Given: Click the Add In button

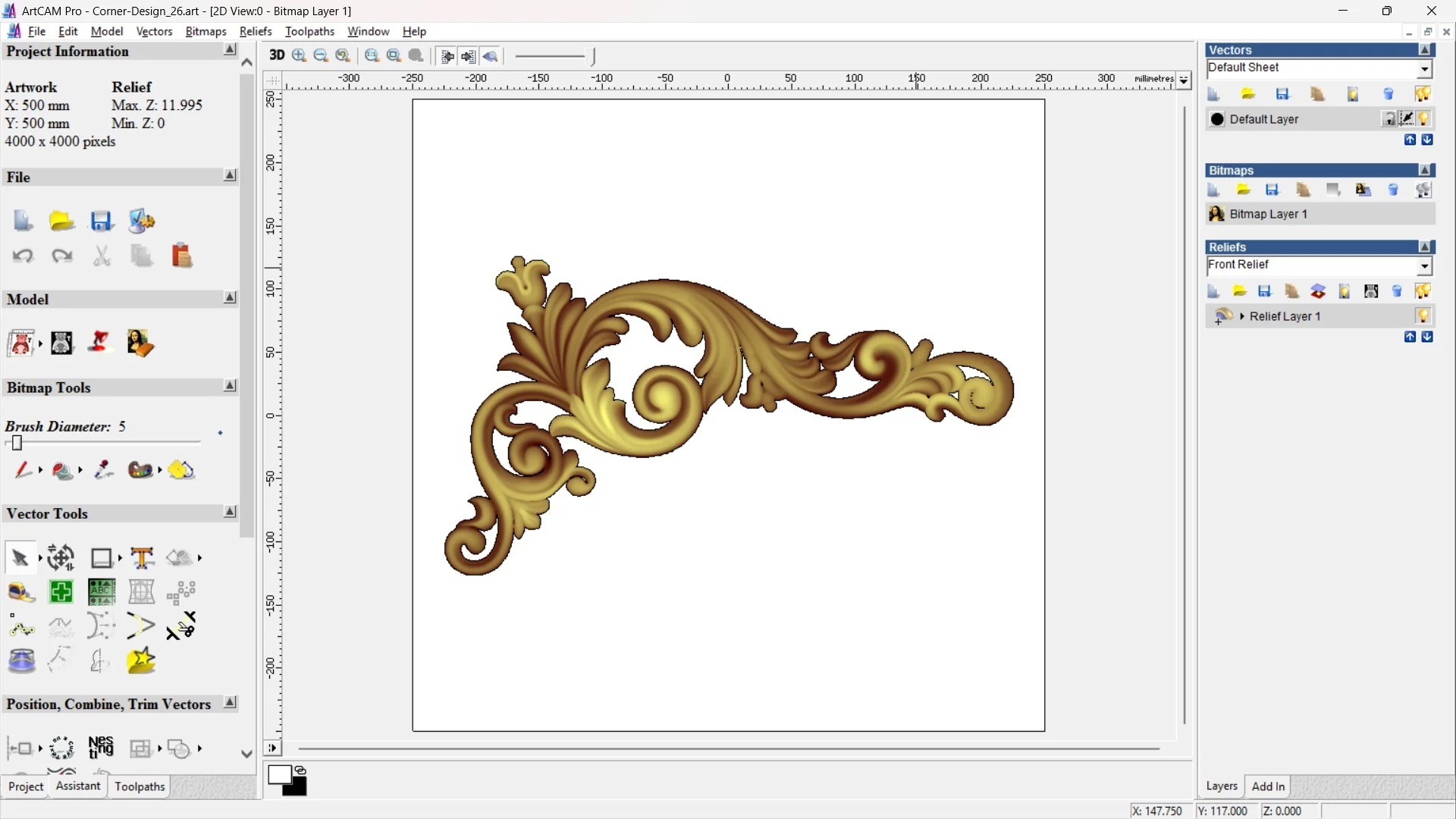Looking at the screenshot, I should click(x=1269, y=786).
